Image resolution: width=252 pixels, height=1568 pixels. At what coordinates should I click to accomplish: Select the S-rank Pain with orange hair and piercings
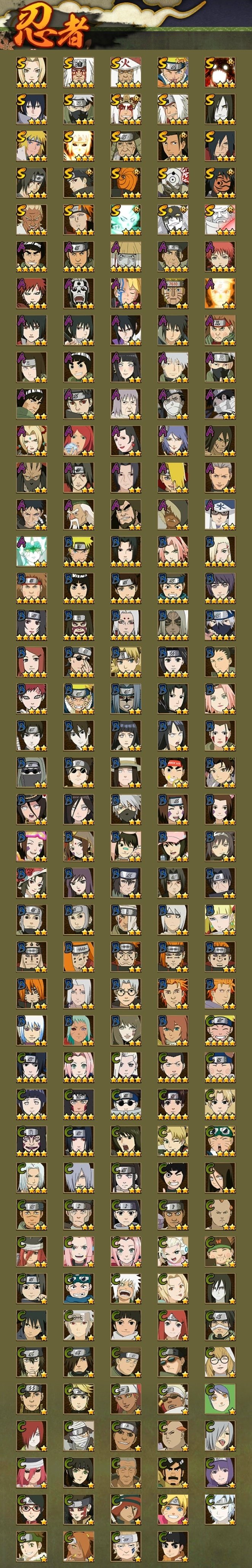point(79,220)
